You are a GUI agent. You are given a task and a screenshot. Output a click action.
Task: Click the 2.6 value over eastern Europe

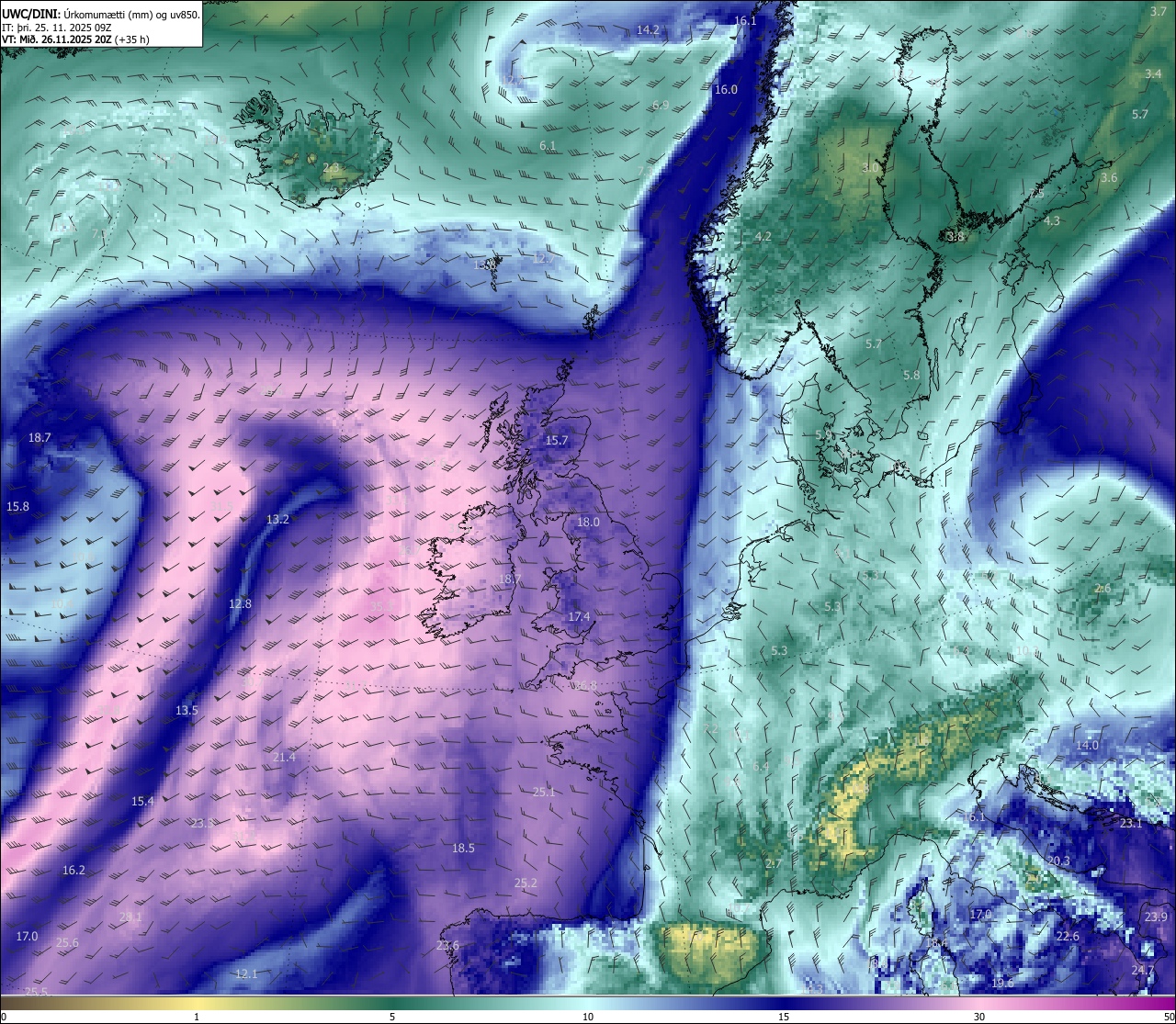[x=1103, y=589]
